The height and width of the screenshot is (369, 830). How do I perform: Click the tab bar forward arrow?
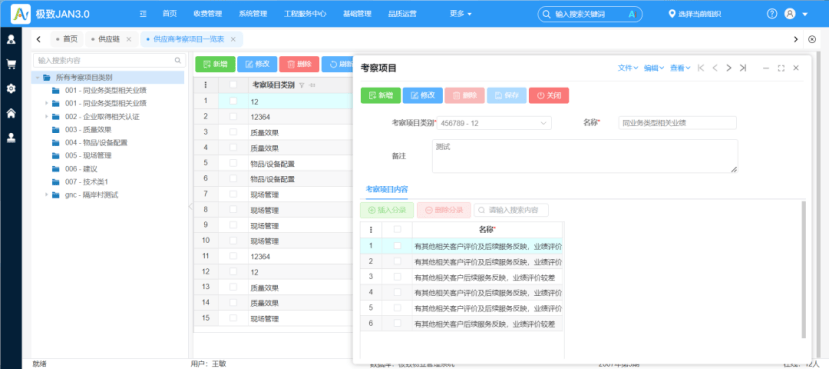click(796, 39)
